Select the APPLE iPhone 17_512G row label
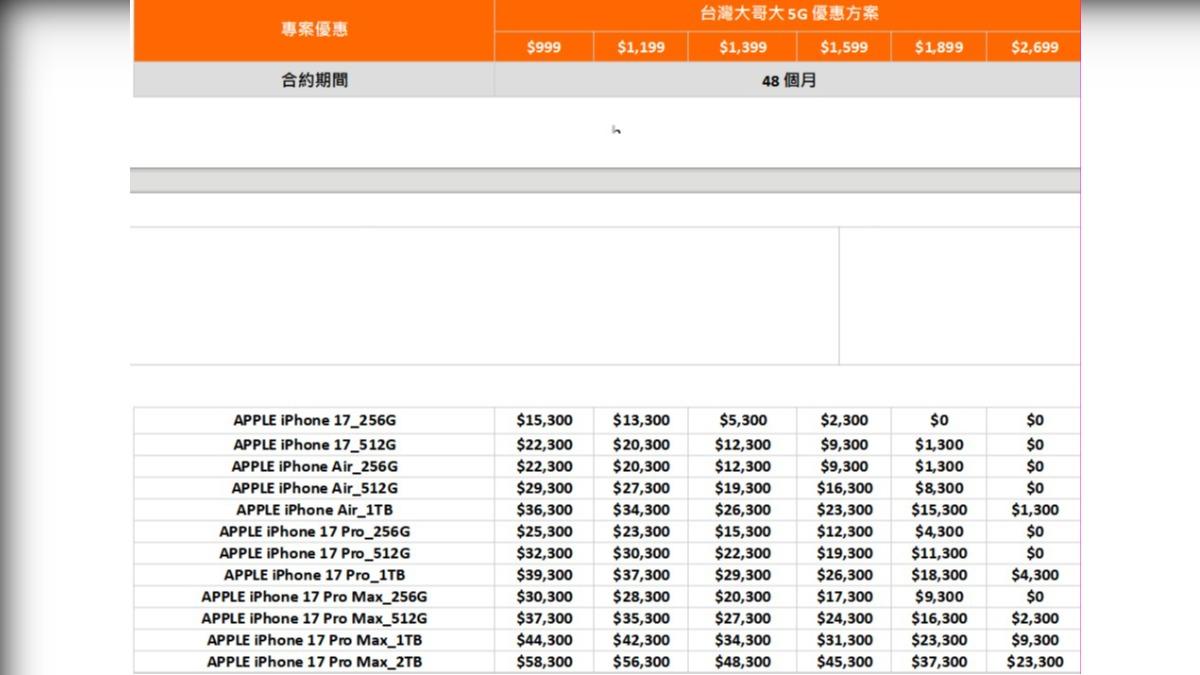 [314, 444]
